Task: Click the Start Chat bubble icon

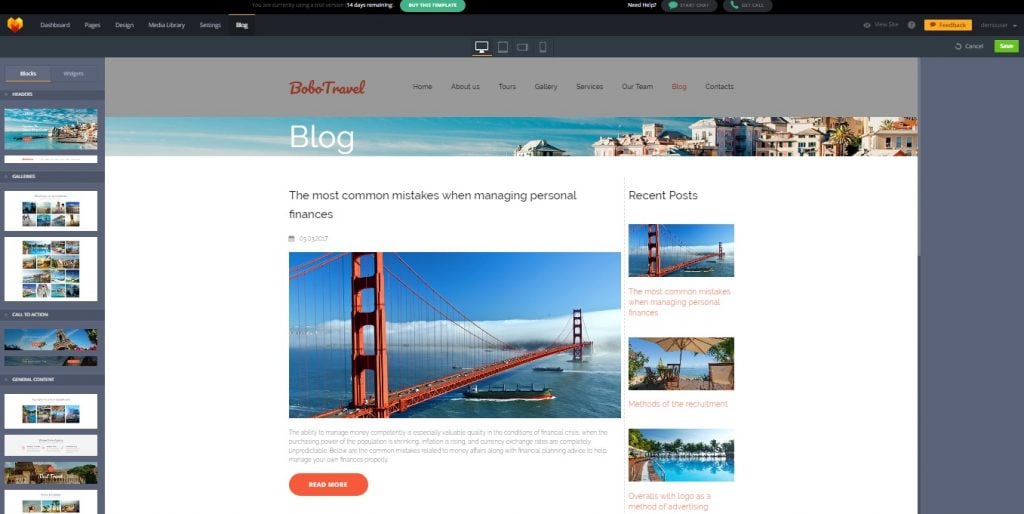Action: click(673, 5)
